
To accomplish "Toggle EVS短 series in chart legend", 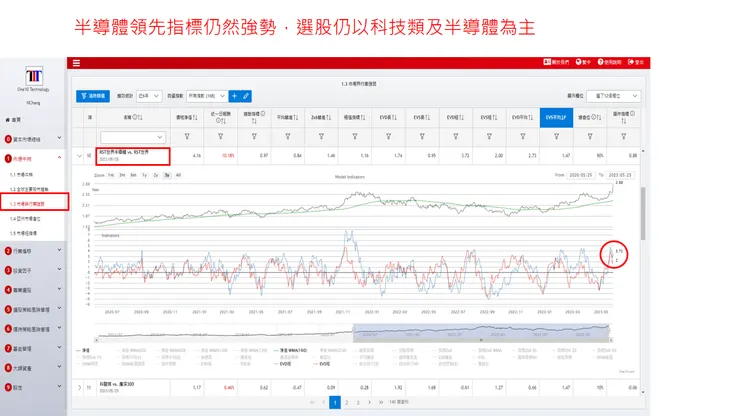I will click(x=321, y=364).
